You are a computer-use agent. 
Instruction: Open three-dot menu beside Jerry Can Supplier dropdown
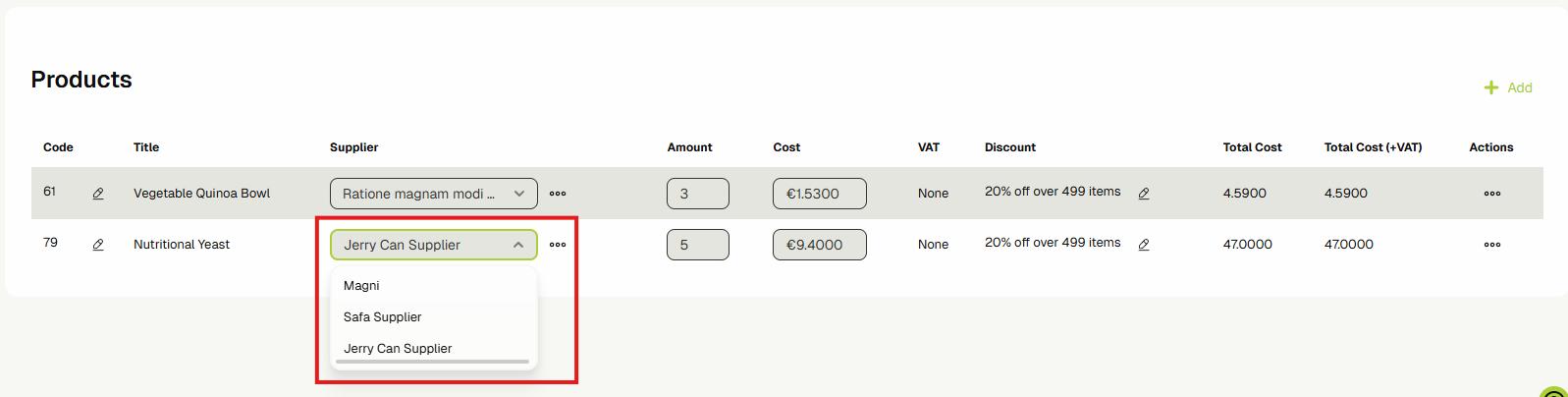[x=558, y=245]
